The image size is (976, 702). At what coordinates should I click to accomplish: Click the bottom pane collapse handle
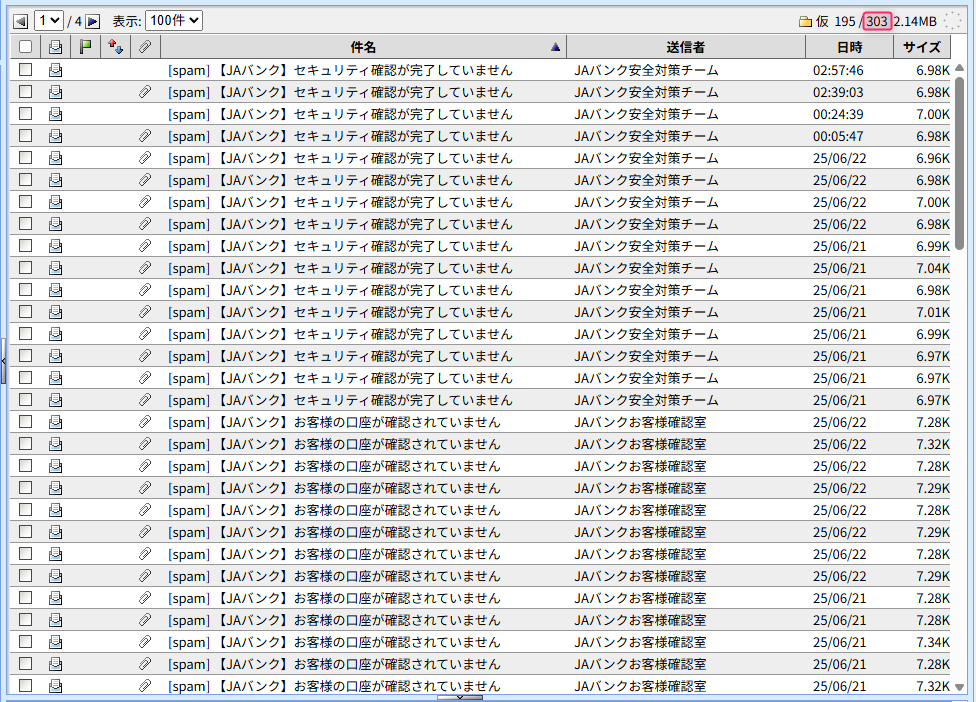pyautogui.click(x=460, y=698)
